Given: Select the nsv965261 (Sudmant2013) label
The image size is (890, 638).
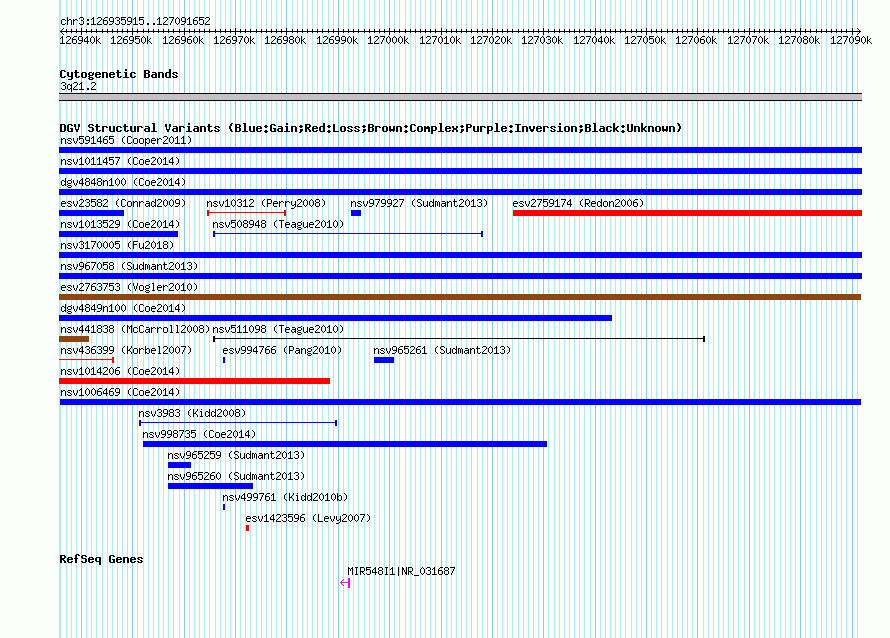Looking at the screenshot, I should click(x=442, y=350).
